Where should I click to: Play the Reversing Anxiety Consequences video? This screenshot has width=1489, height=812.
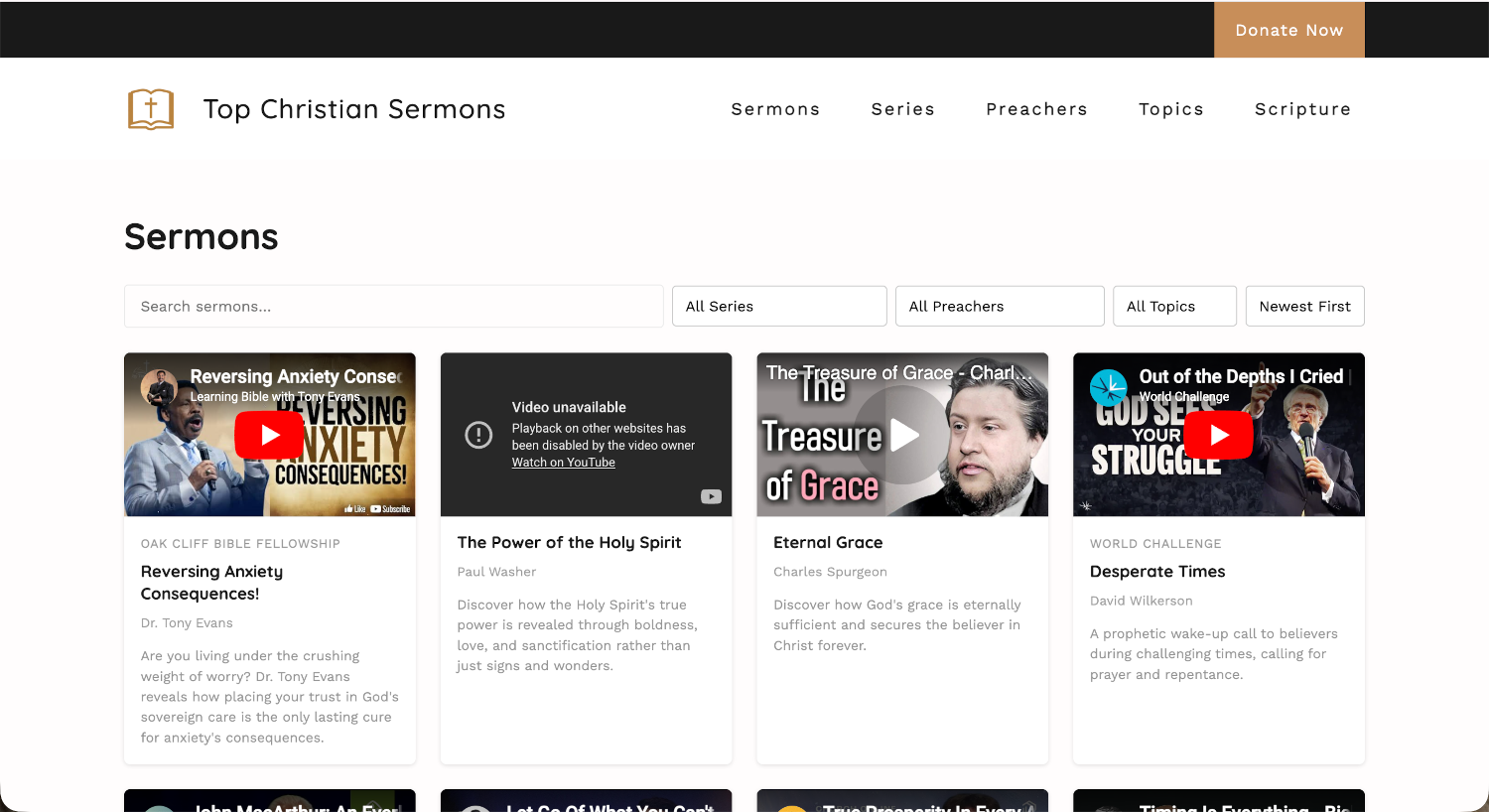point(269,435)
